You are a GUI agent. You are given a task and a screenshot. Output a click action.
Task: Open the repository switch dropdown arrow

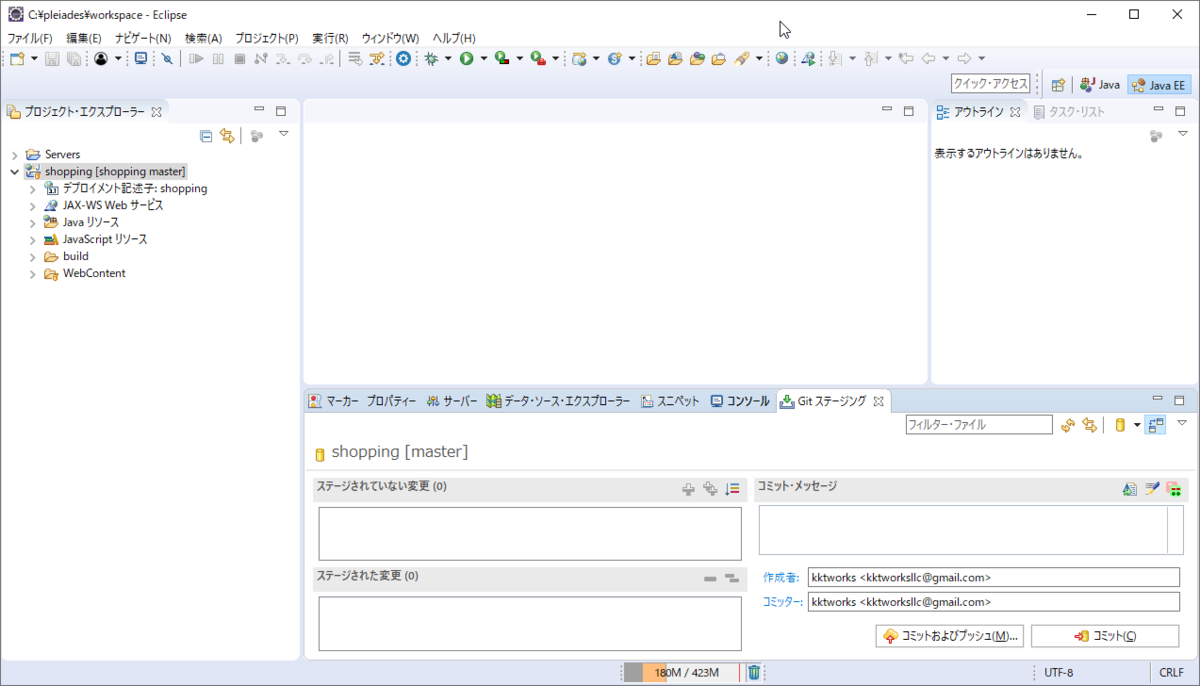point(1137,426)
